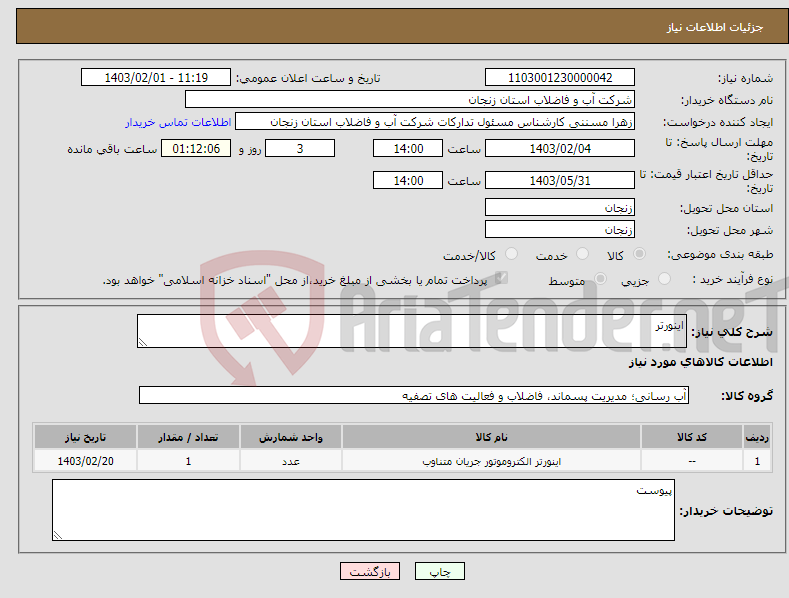Screen dimensions: 789x598
Task: Click the نام کالا column header
Action: [491, 437]
